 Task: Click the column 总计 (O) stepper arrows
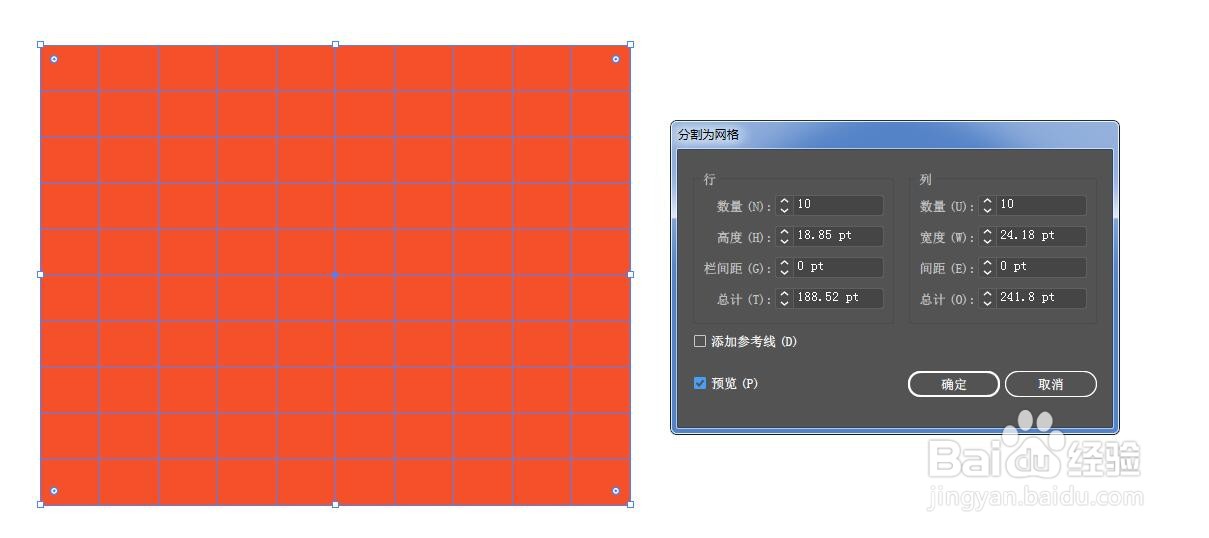pyautogui.click(x=987, y=298)
